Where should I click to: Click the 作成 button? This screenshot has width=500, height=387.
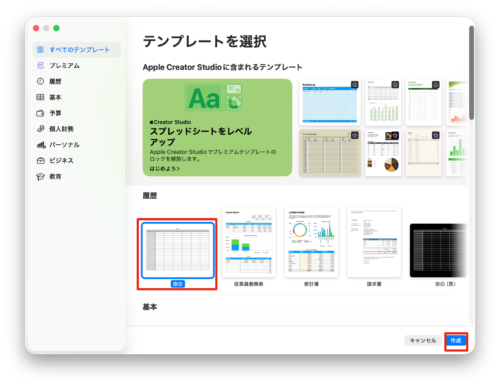456,341
